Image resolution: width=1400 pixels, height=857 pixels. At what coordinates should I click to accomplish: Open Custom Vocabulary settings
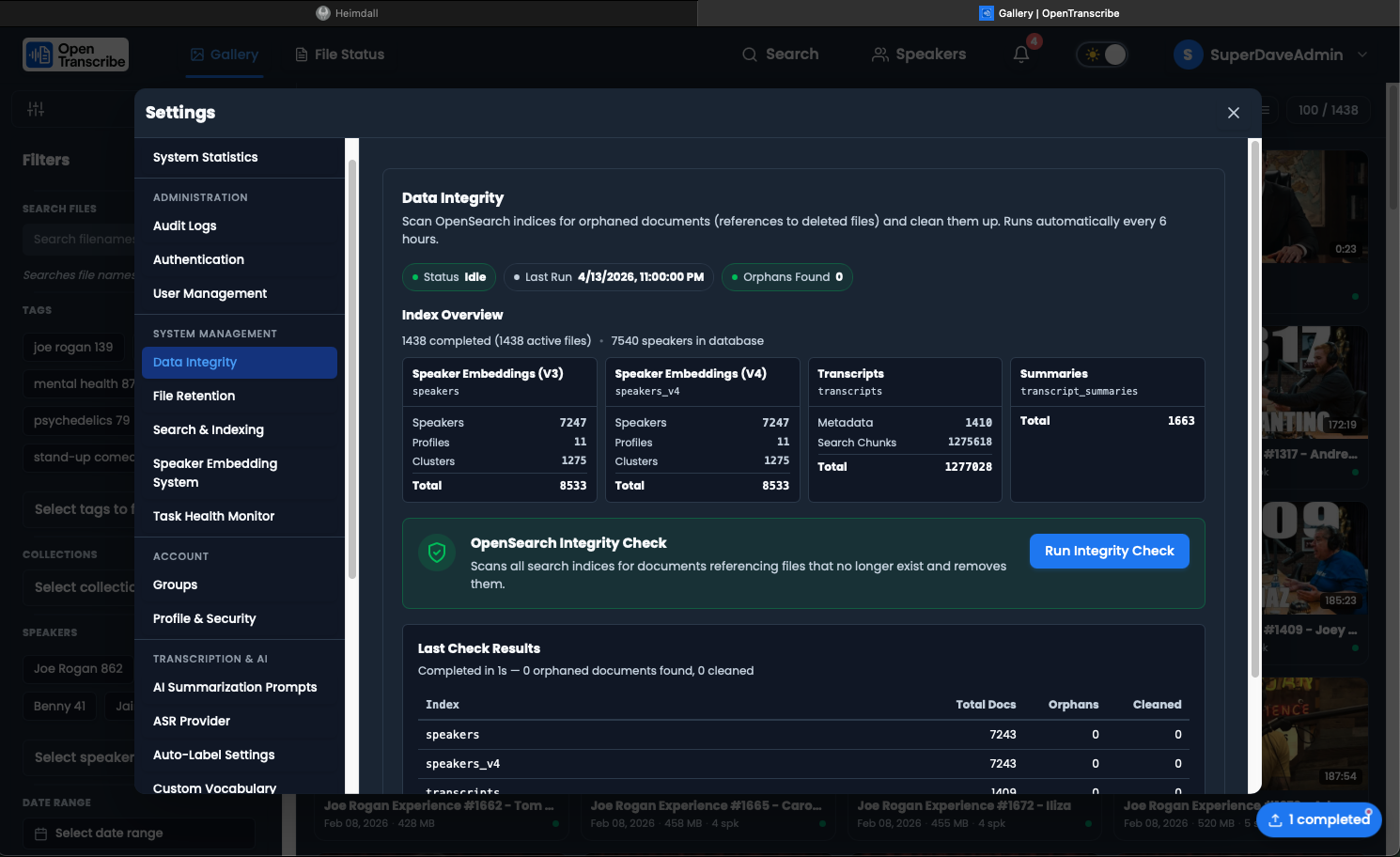tap(240, 787)
